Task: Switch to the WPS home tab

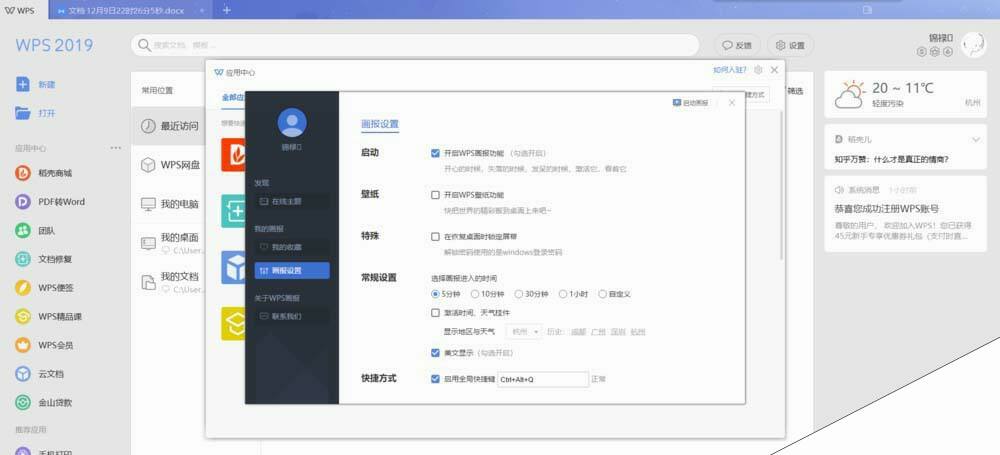Action: [23, 10]
